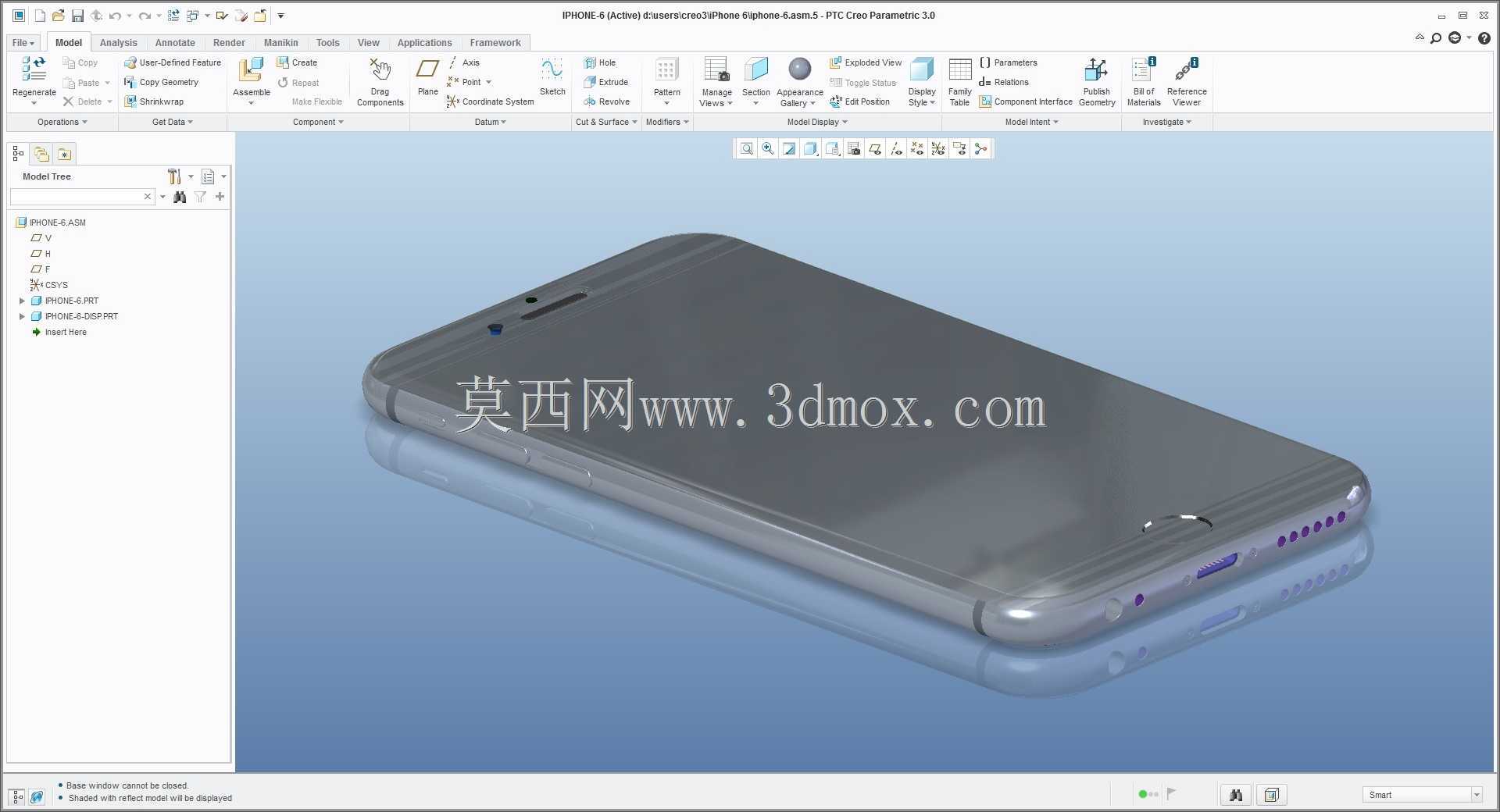The image size is (1500, 812).
Task: Open Saved Orientations in the graphics toolbar
Action: click(832, 149)
